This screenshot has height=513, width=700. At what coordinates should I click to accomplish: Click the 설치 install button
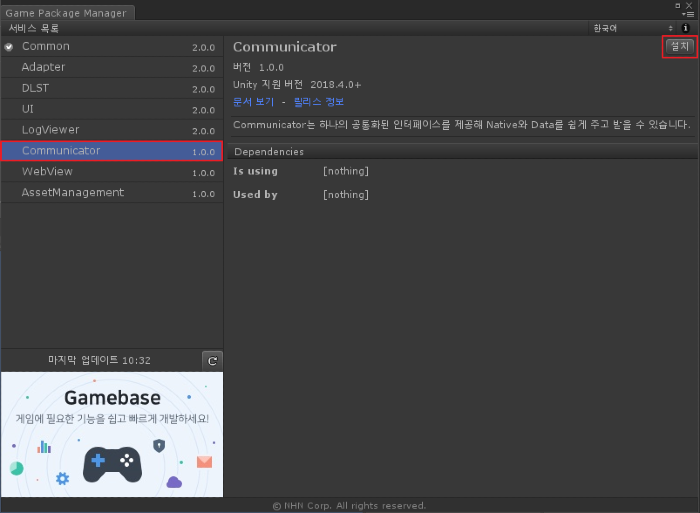tap(679, 46)
